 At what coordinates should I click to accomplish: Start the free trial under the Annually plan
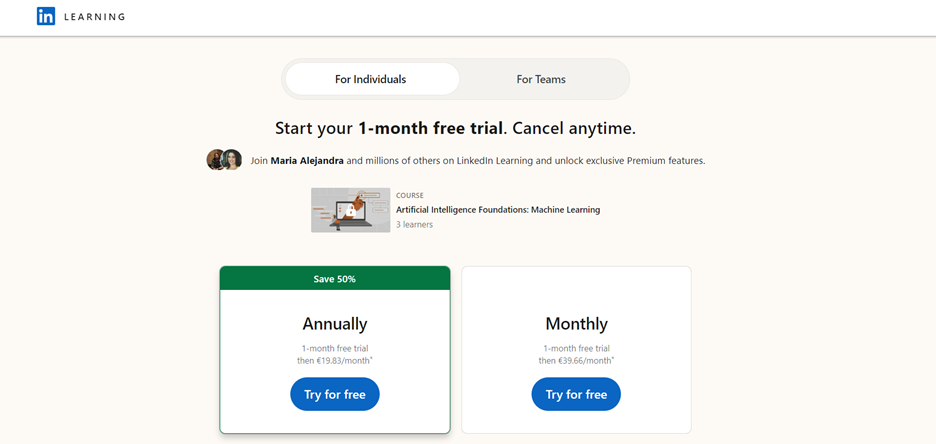(335, 394)
